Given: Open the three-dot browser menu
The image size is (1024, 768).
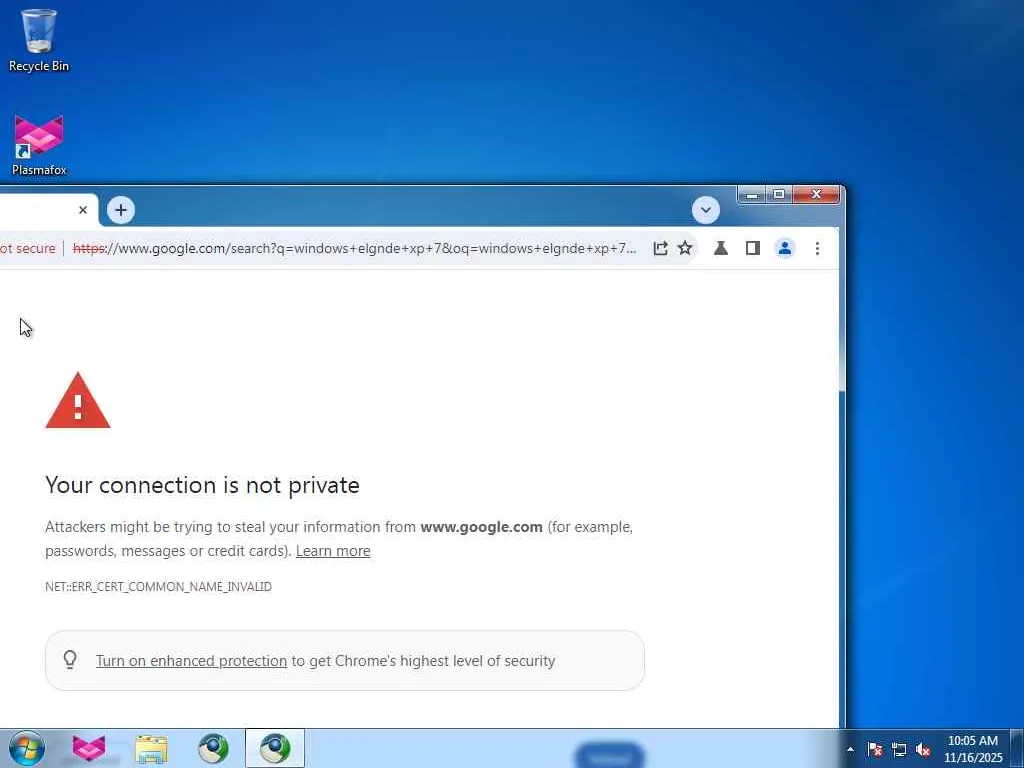Looking at the screenshot, I should pyautogui.click(x=817, y=248).
